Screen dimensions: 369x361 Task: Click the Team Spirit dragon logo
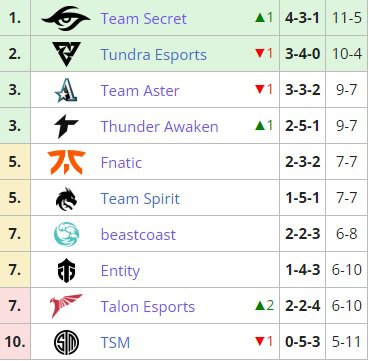66,198
